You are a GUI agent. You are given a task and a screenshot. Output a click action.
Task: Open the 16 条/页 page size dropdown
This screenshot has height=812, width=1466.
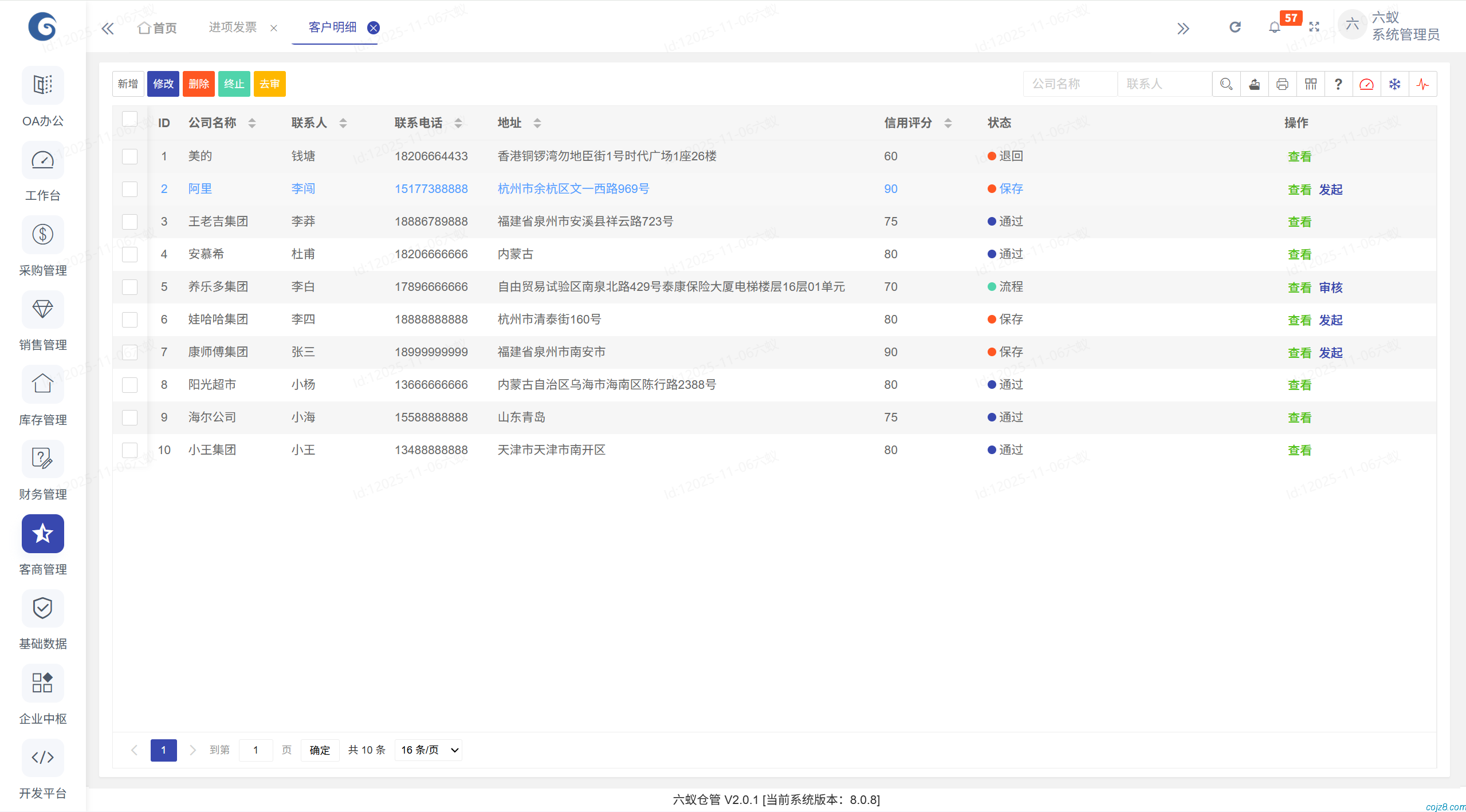429,750
